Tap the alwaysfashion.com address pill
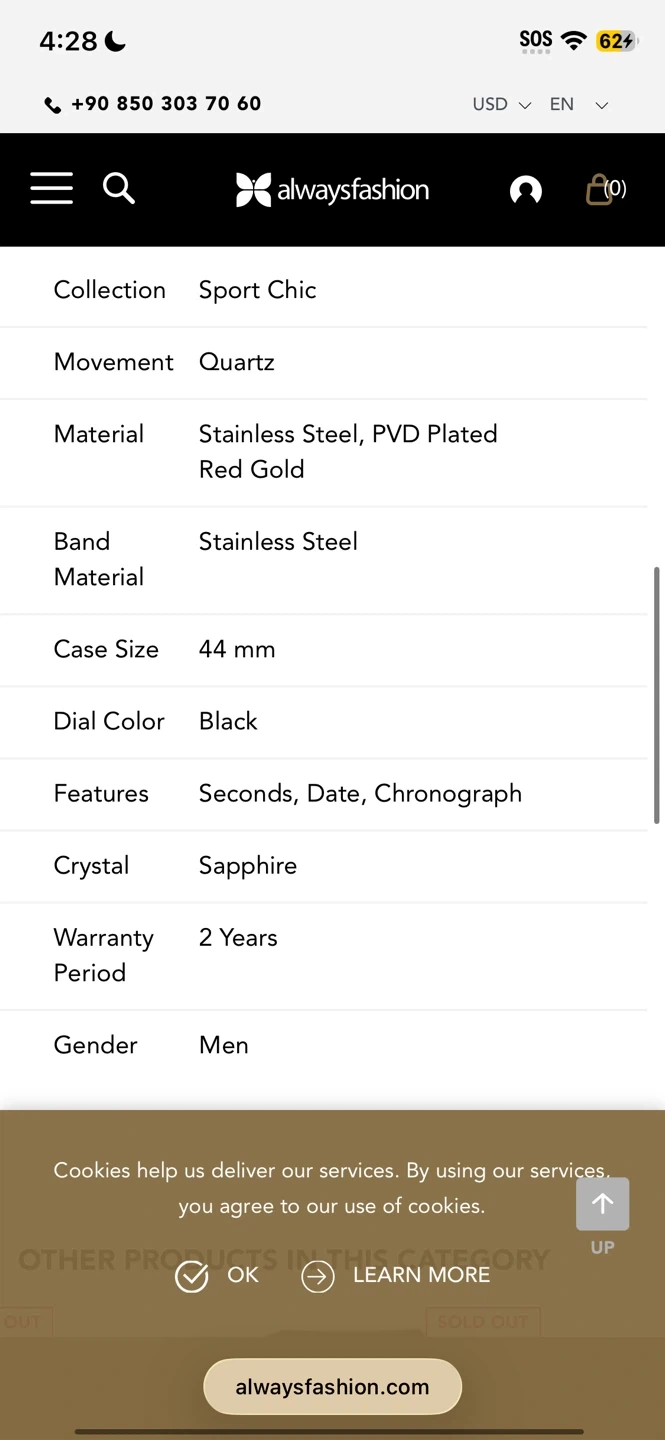The height and width of the screenshot is (1440, 665). [x=332, y=1387]
